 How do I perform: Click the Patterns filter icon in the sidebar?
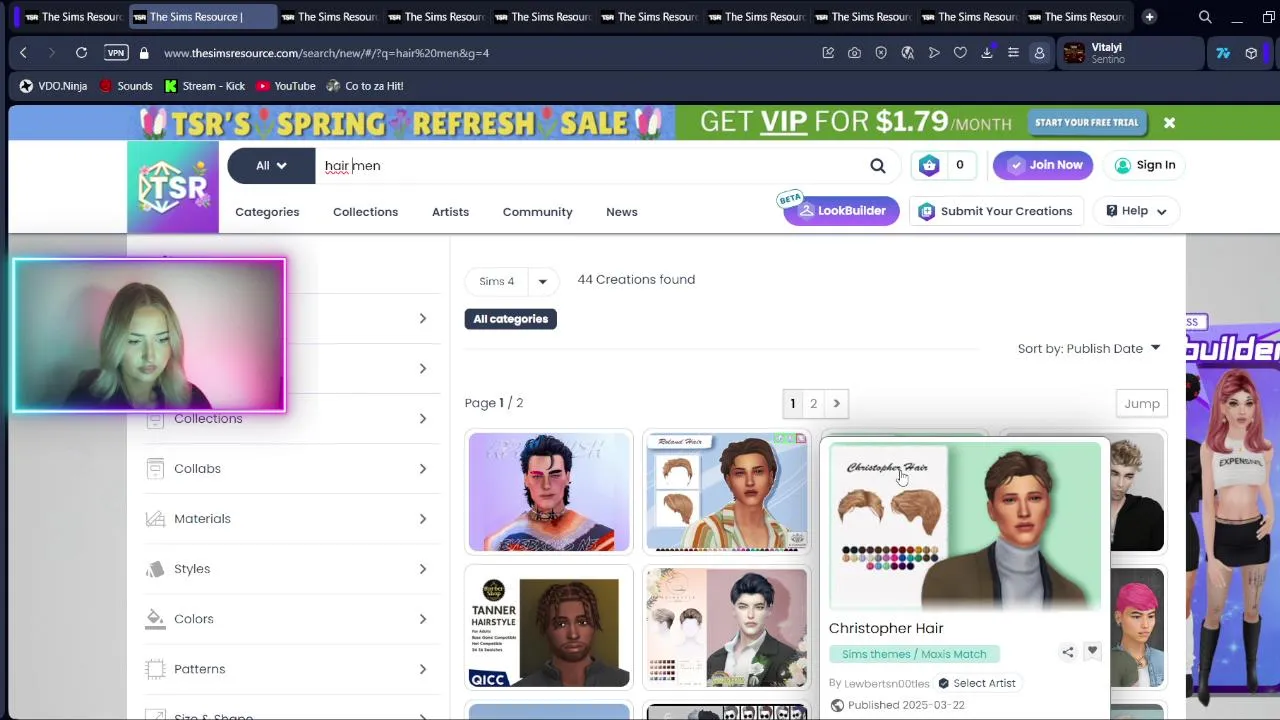click(155, 669)
